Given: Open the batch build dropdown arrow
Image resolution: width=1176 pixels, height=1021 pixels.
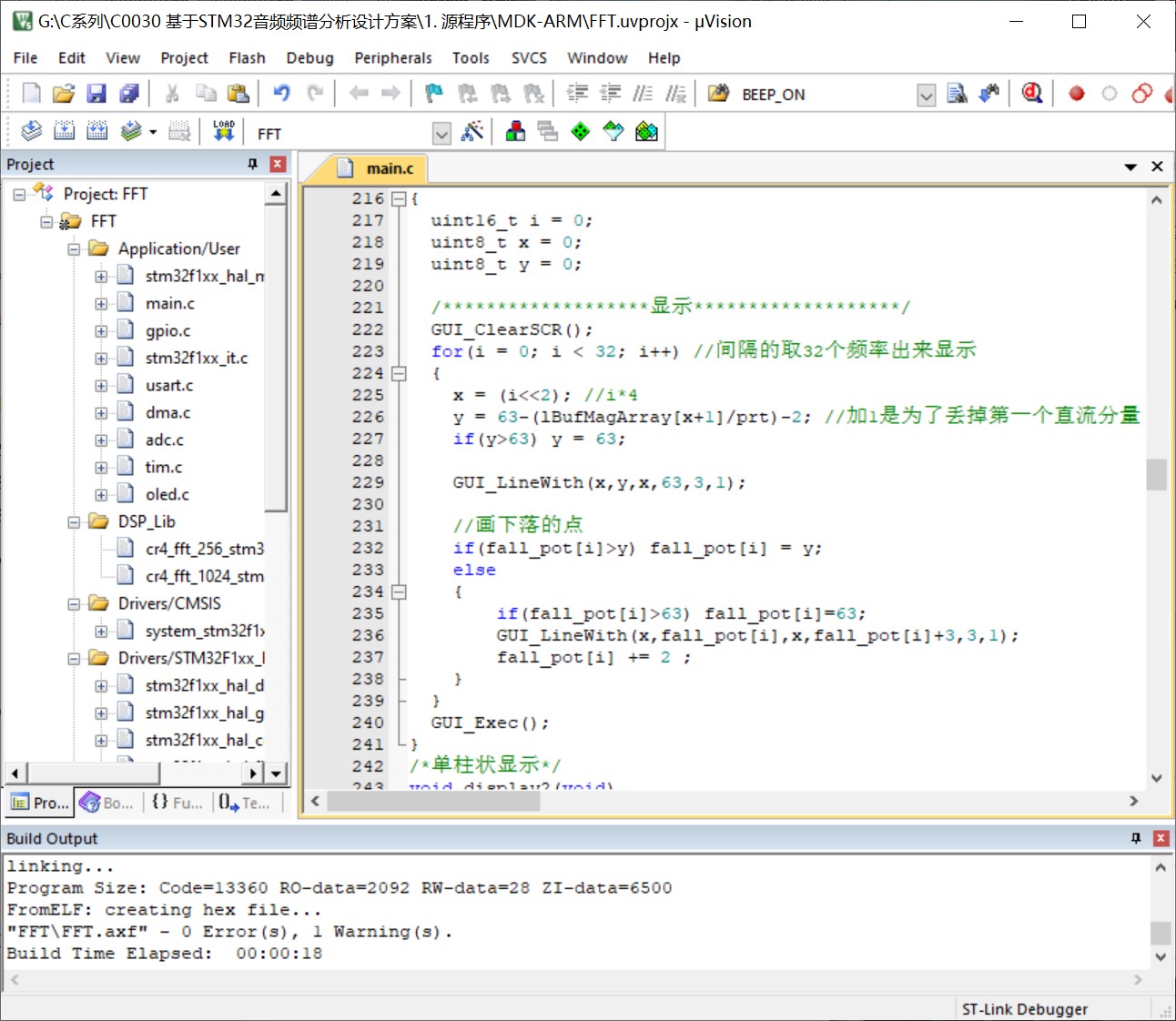Looking at the screenshot, I should click(153, 132).
